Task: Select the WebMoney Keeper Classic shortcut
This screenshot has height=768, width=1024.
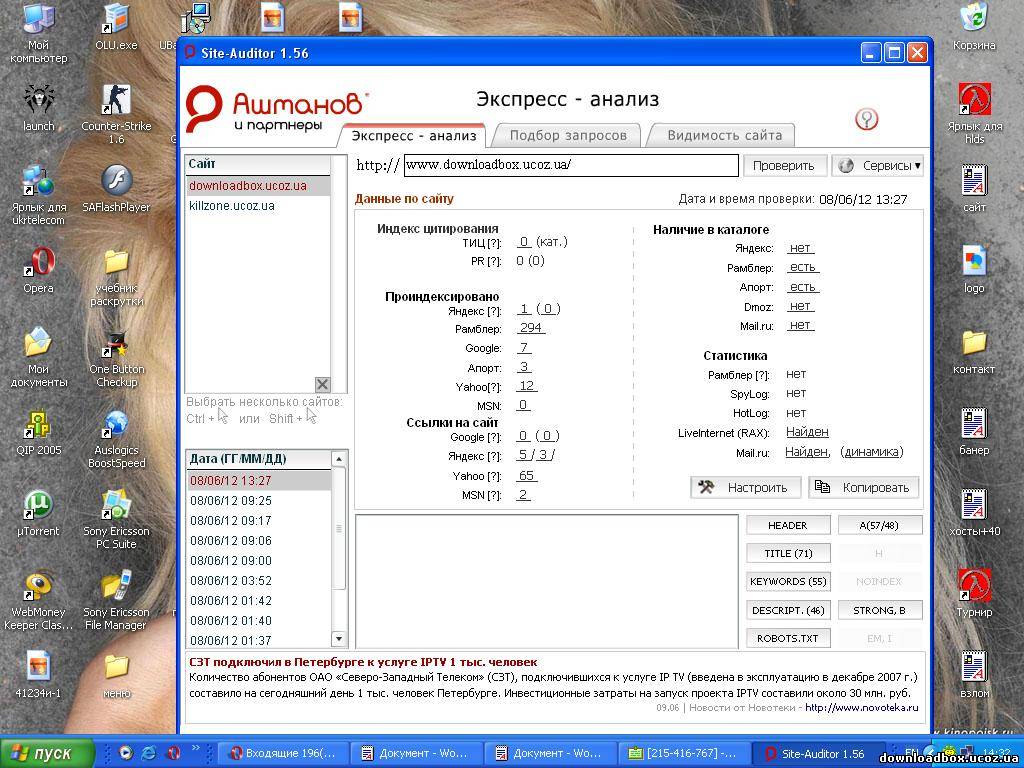Action: (x=38, y=600)
